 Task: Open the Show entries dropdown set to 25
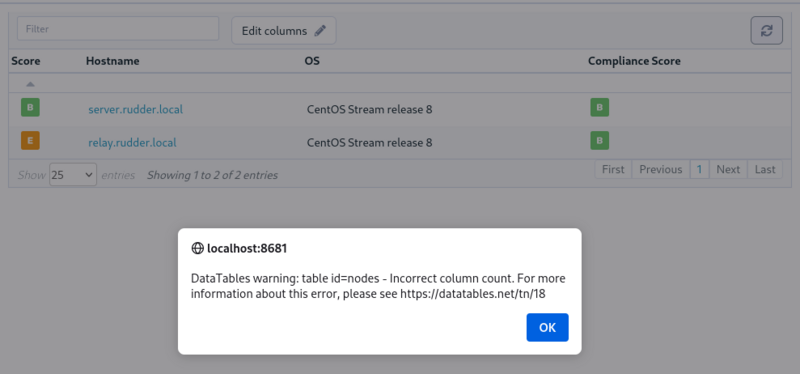[x=73, y=174]
